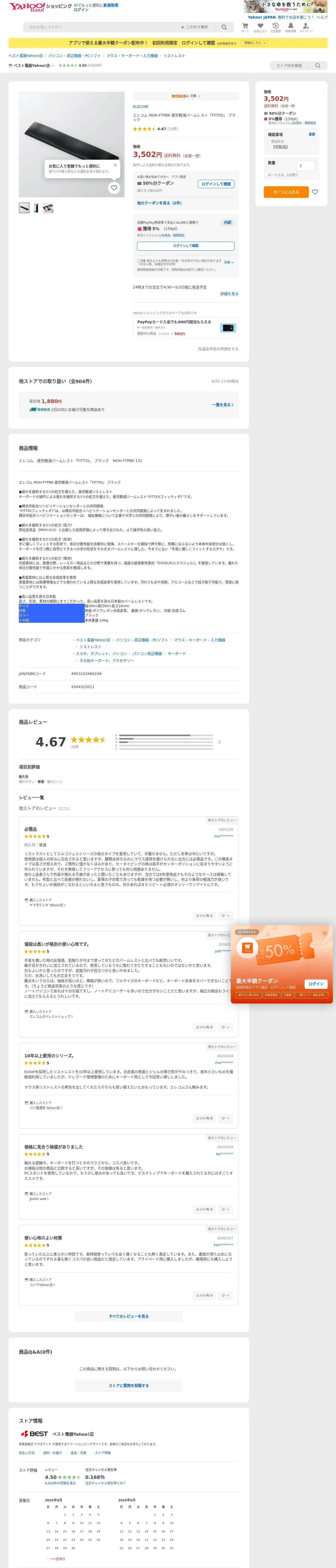Like the 10年以上愛用のシリーズ review

pyautogui.click(x=204, y=1118)
